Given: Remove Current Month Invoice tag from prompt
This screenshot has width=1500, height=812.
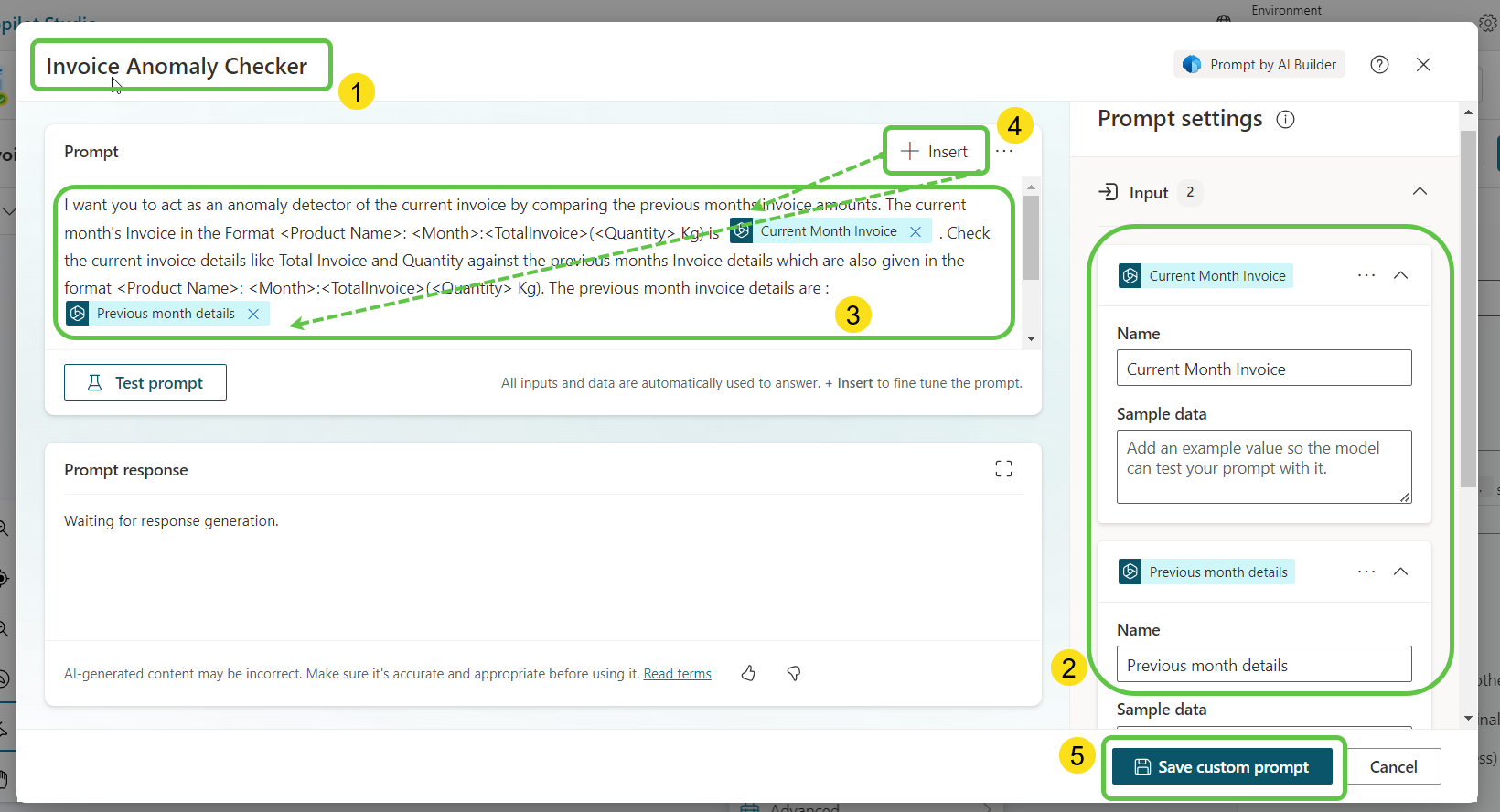Looking at the screenshot, I should pyautogui.click(x=916, y=232).
